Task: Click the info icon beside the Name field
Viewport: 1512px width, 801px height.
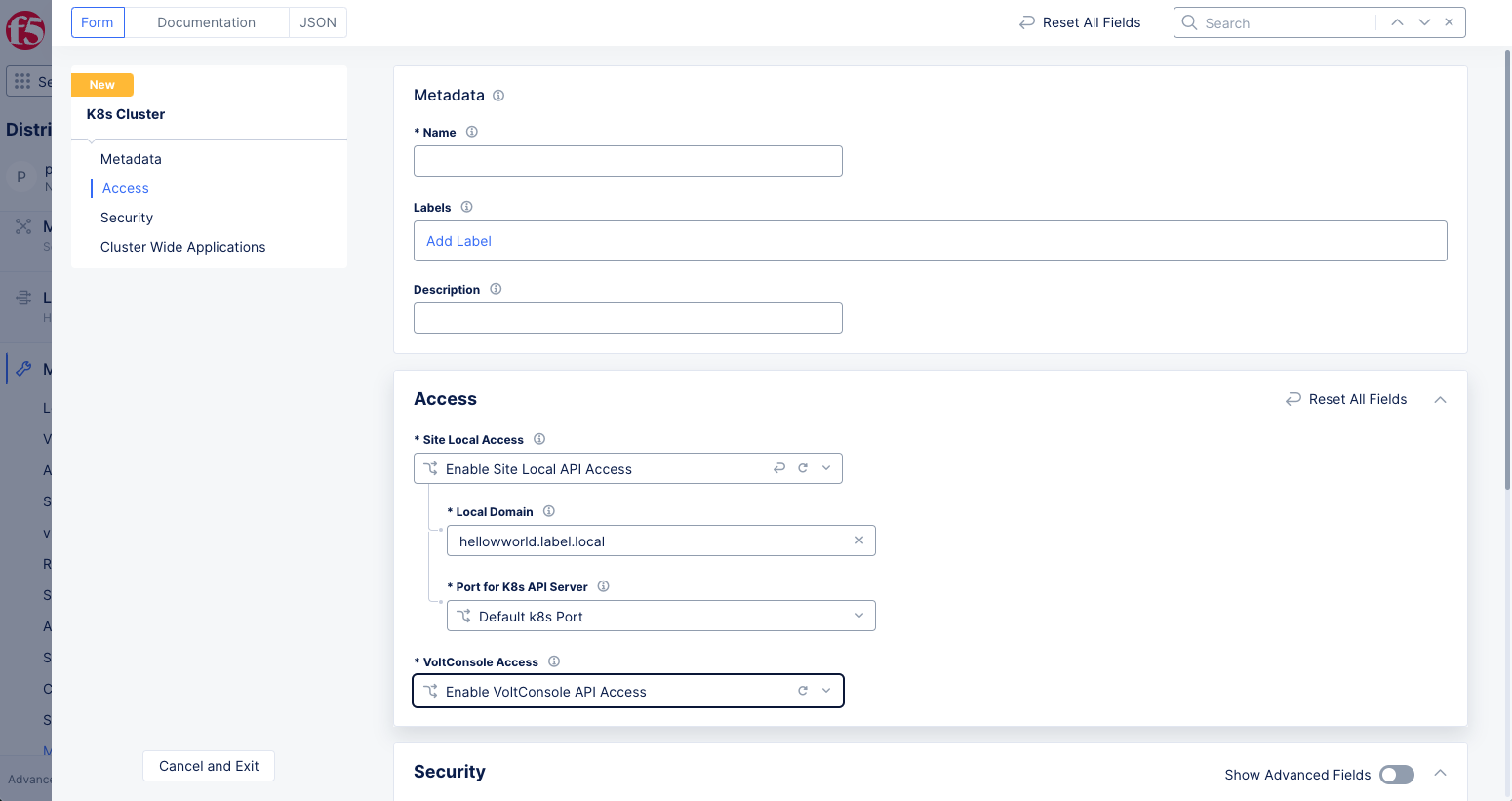Action: 471,131
